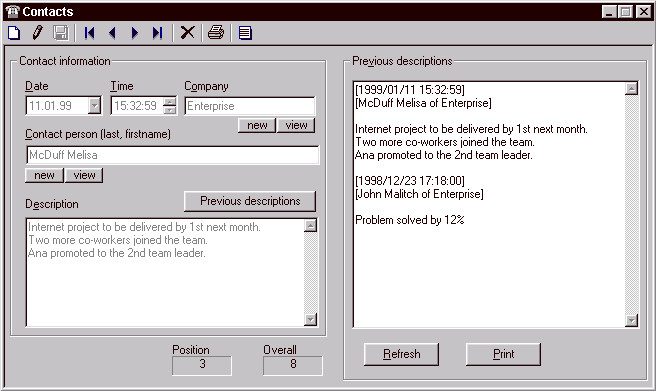Jump to the last record icon
Image resolution: width=656 pixels, height=391 pixels.
tap(157, 33)
